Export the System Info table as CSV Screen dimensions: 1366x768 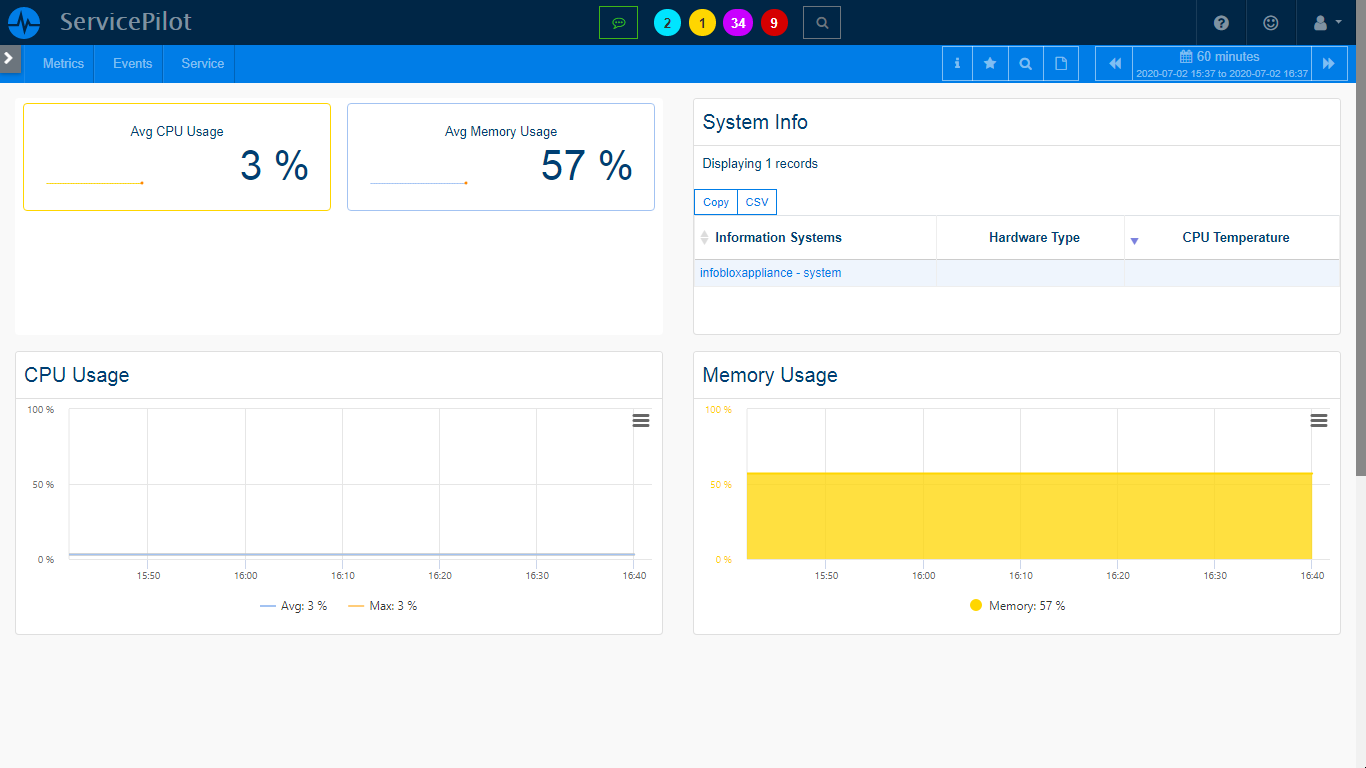click(x=757, y=202)
